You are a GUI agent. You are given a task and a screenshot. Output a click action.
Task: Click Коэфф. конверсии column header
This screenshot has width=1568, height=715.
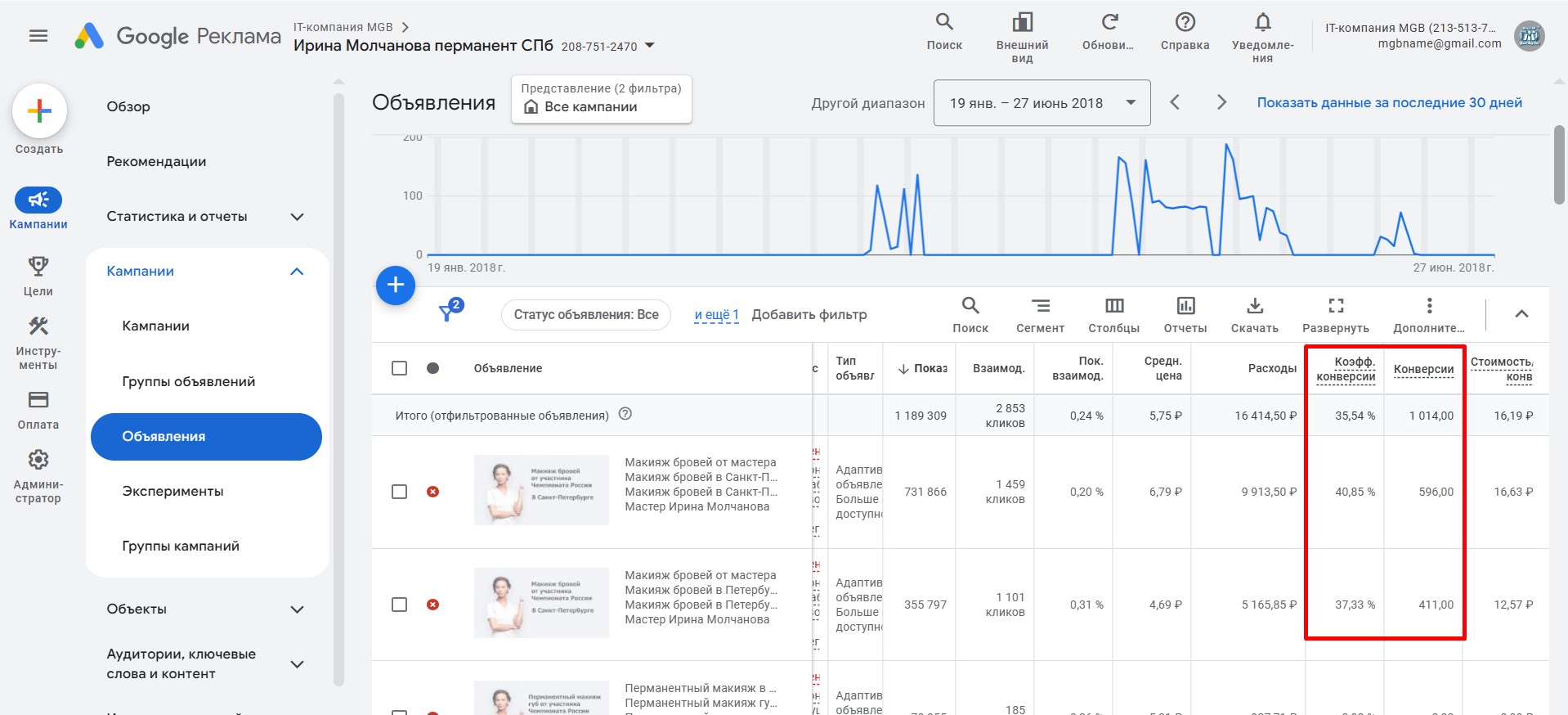pos(1346,368)
